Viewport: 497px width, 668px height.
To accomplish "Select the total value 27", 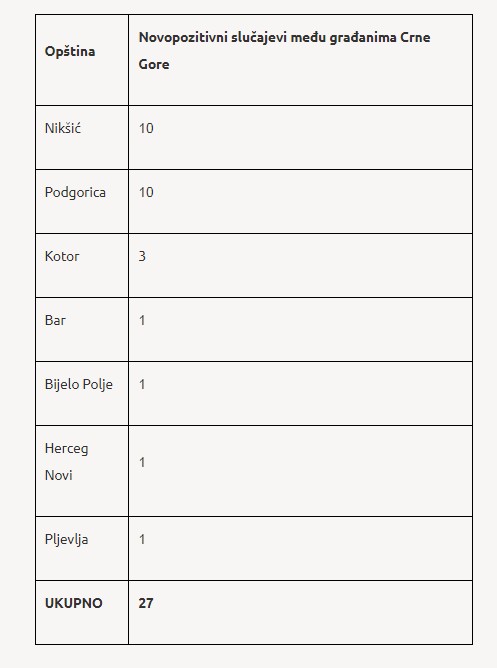I will (x=146, y=603).
